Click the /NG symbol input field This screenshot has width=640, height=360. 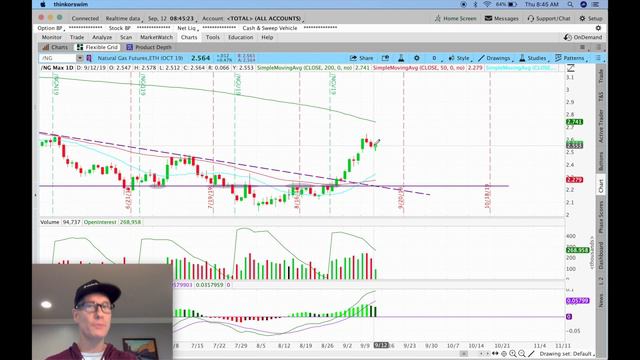click(x=58, y=58)
